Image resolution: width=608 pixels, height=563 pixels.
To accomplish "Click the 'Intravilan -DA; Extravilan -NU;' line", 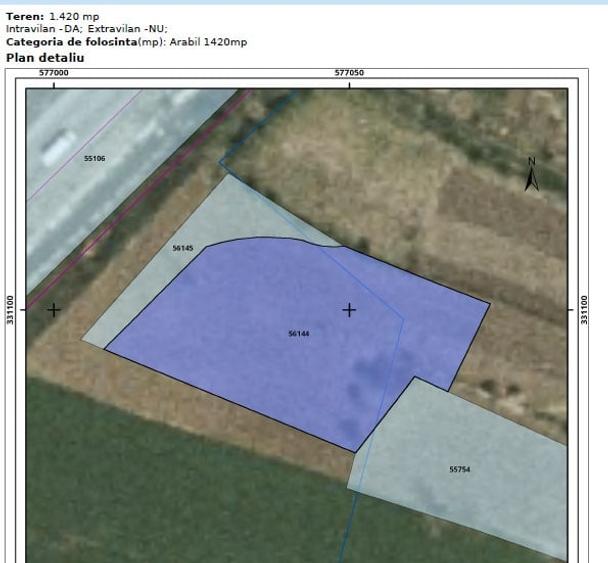I will pyautogui.click(x=86, y=29).
